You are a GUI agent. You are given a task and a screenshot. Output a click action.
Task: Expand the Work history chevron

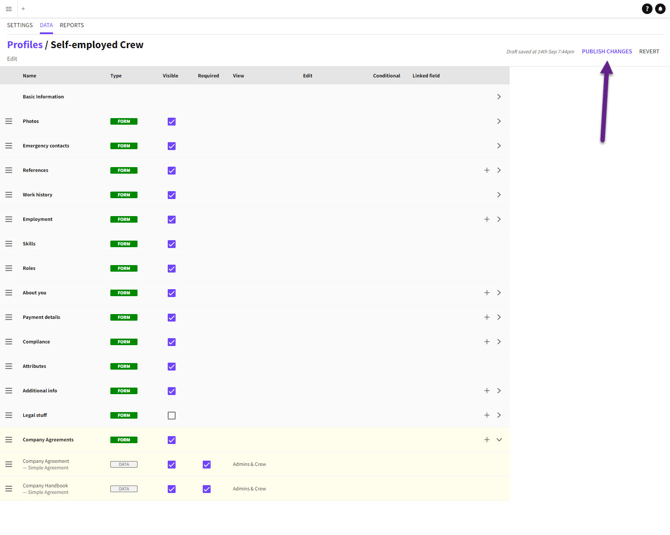coord(499,195)
